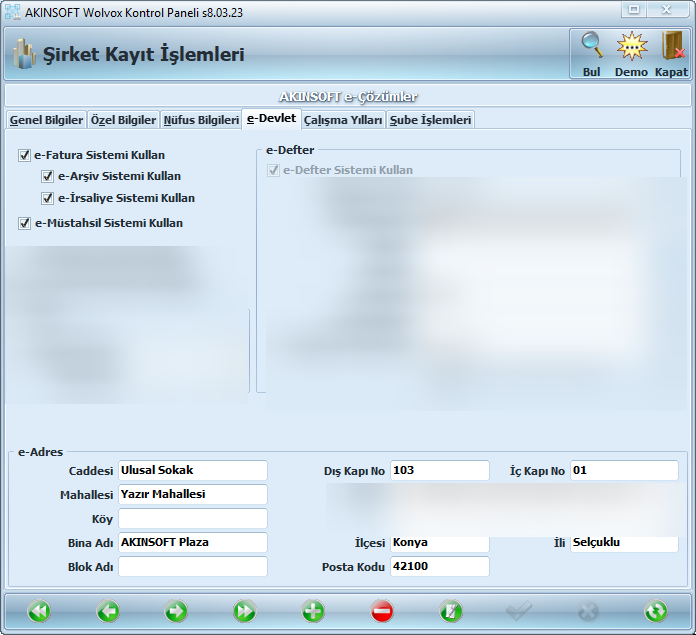Switch to Genel Bilgiler tab

point(46,120)
